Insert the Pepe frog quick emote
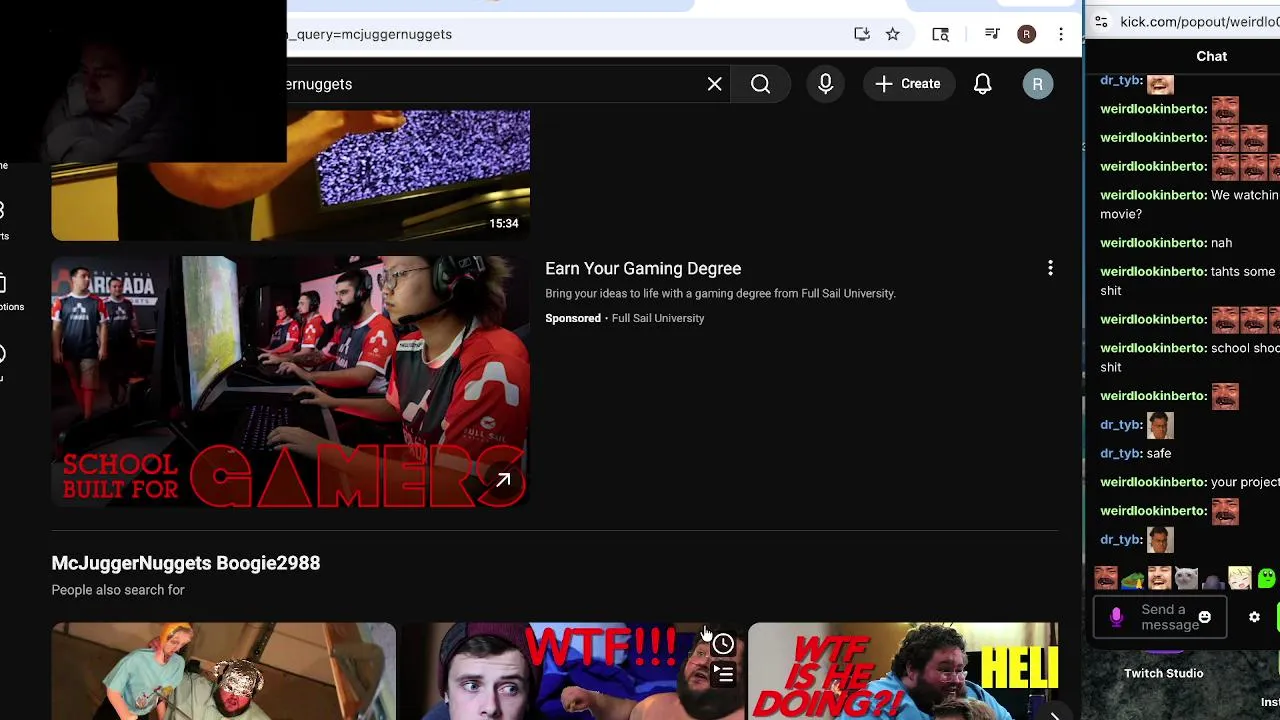This screenshot has height=720, width=1280. tap(1132, 578)
